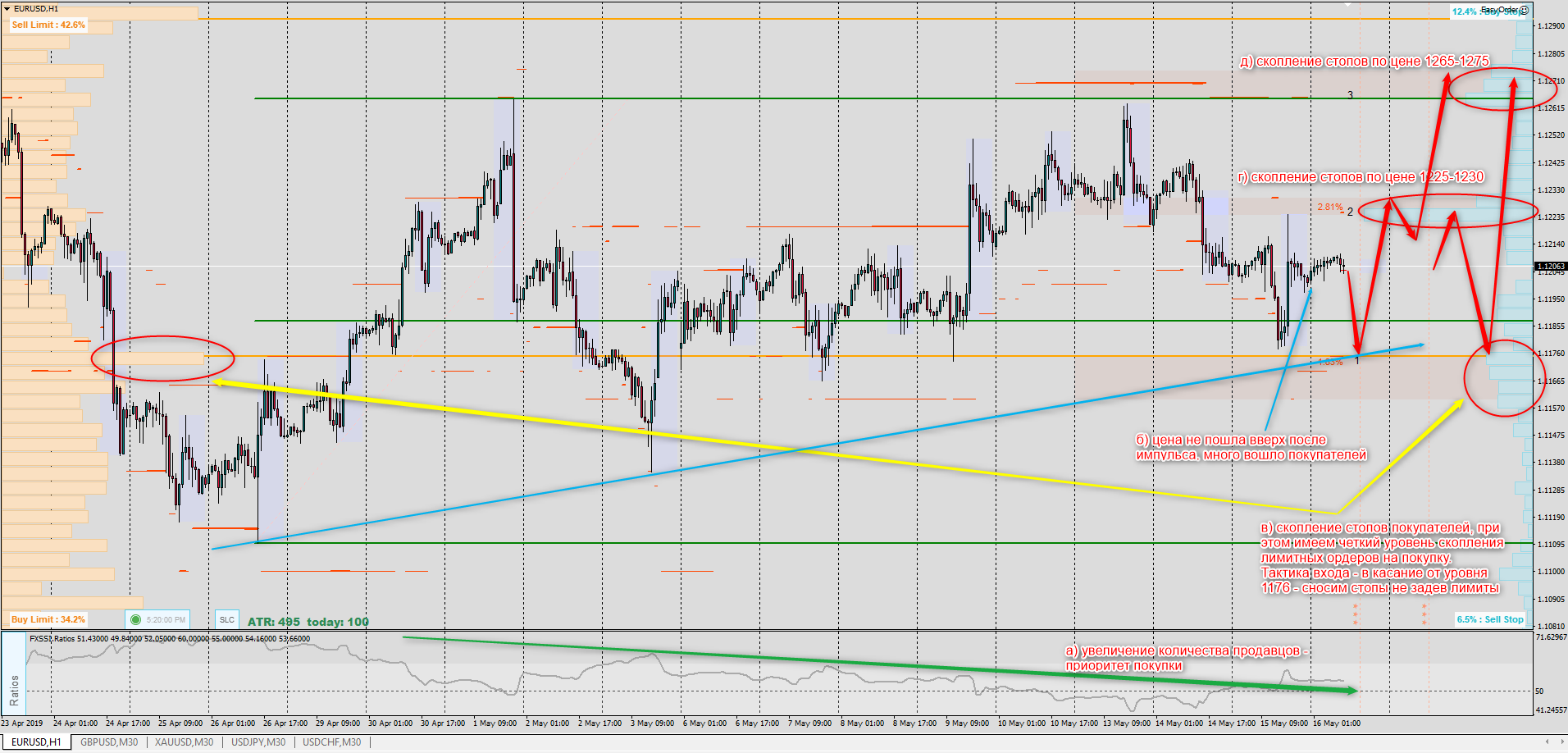This screenshot has width=1568, height=753.
Task: Click the EasyOrder smiley face icon
Action: [x=1525, y=10]
